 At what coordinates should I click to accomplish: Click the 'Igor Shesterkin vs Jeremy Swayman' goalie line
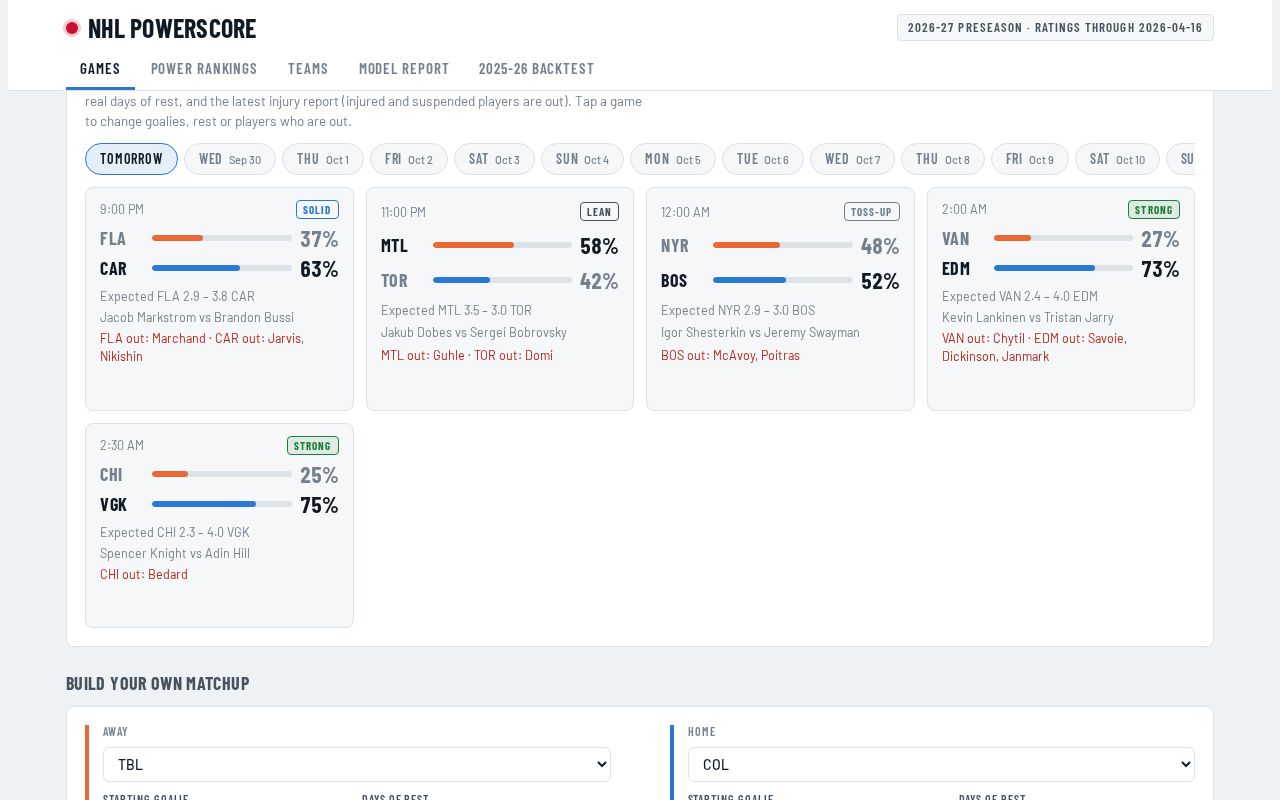coord(760,332)
